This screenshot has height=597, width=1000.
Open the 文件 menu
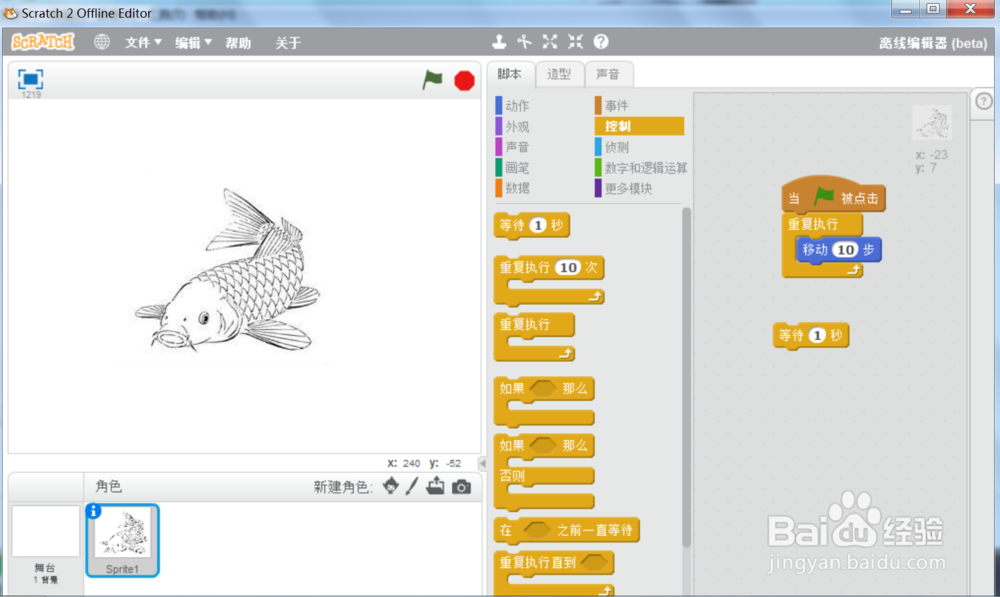(x=140, y=42)
